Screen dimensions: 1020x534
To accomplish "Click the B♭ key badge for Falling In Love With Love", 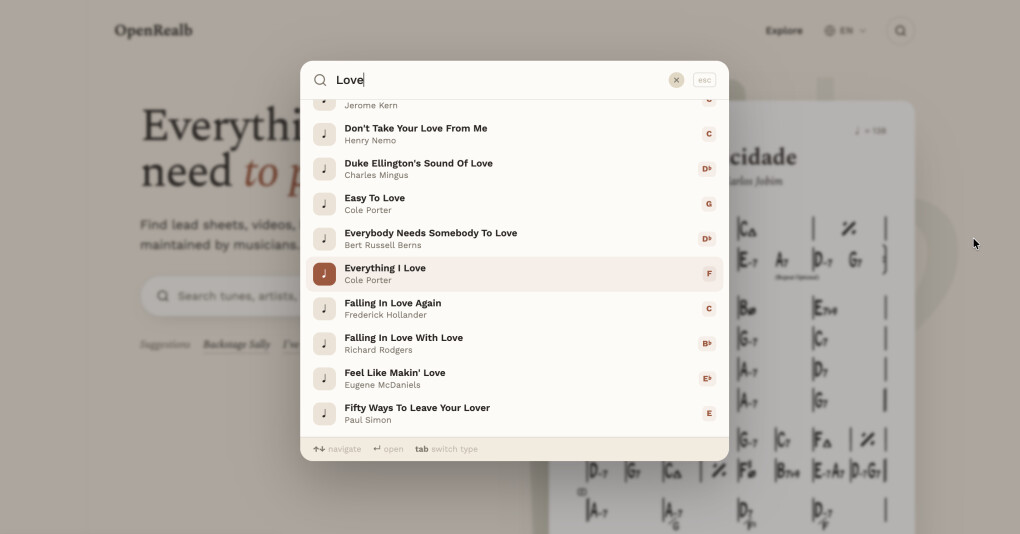I will (707, 343).
